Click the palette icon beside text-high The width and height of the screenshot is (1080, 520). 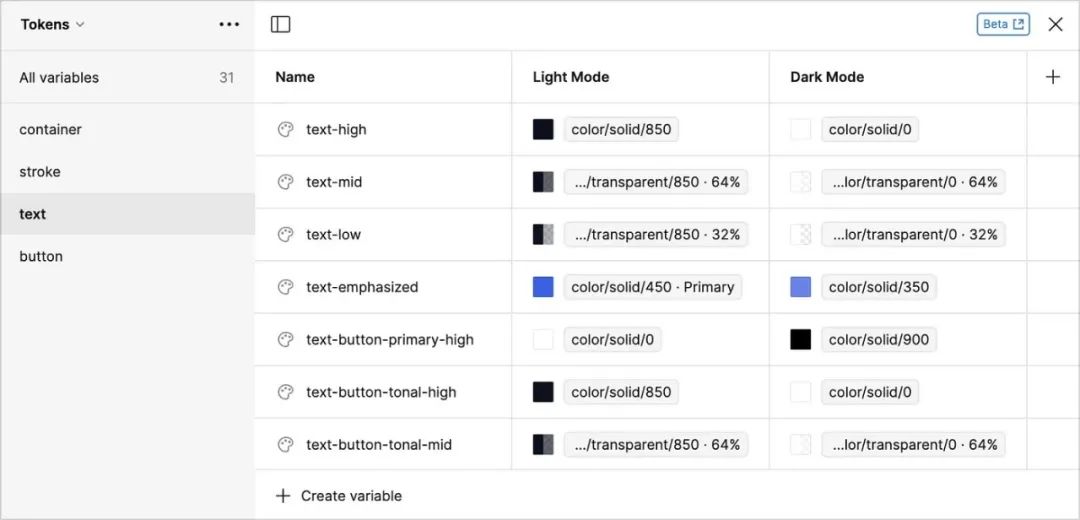click(x=285, y=129)
